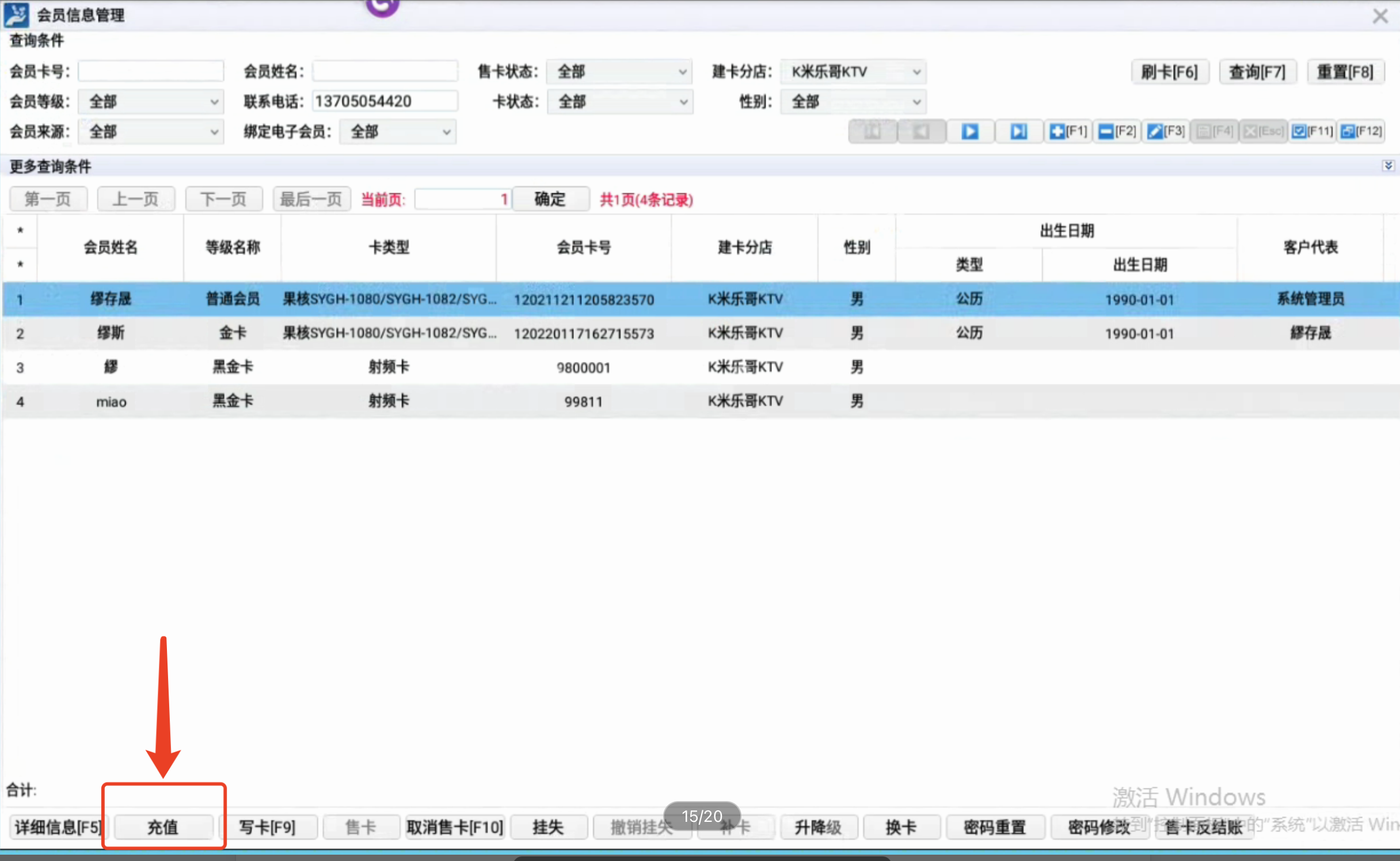Click card number 120211211205823570
Image resolution: width=1400 pixels, height=861 pixels.
(584, 299)
